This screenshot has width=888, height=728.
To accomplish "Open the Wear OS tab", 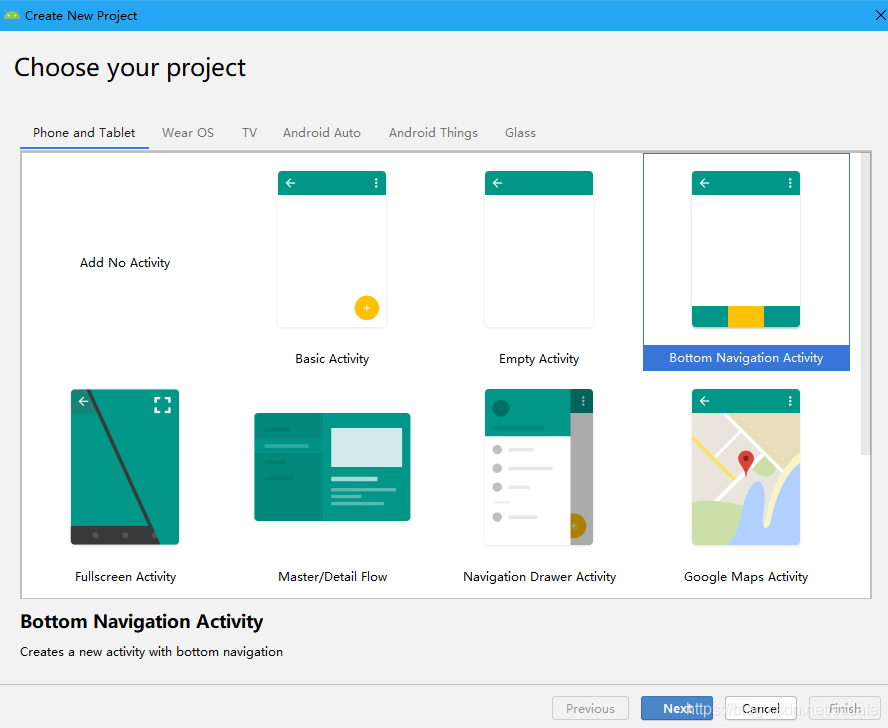I will tap(188, 133).
